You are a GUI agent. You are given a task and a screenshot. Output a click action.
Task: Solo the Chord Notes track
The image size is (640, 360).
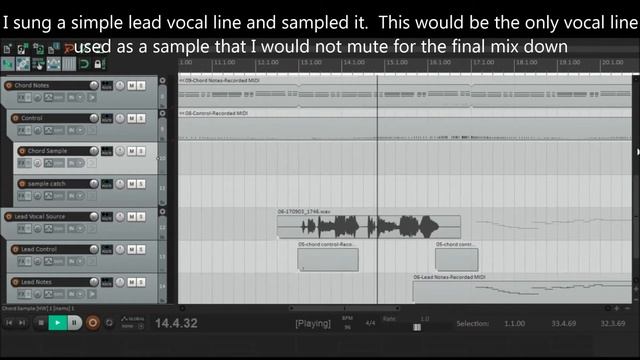click(141, 85)
